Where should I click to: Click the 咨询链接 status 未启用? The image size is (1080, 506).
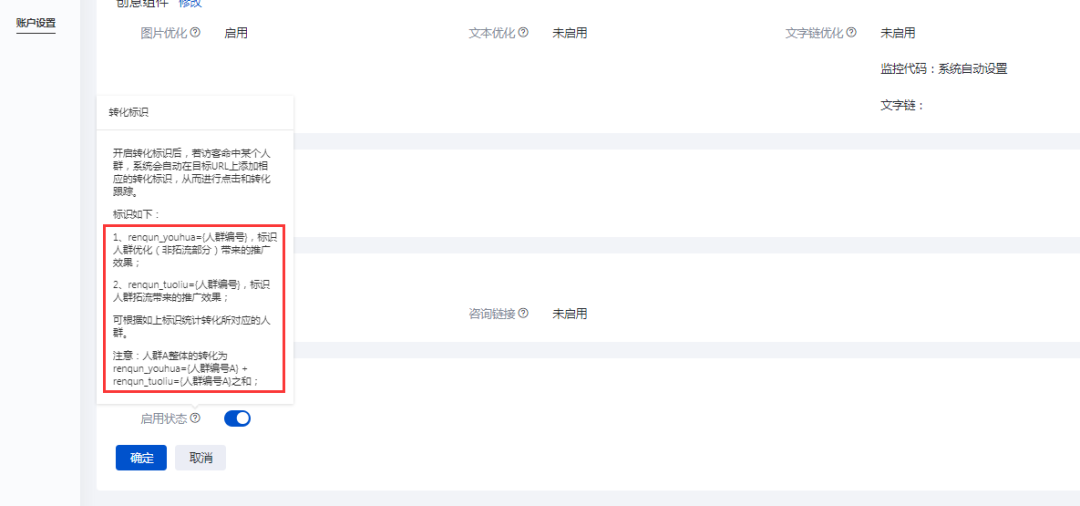click(570, 313)
